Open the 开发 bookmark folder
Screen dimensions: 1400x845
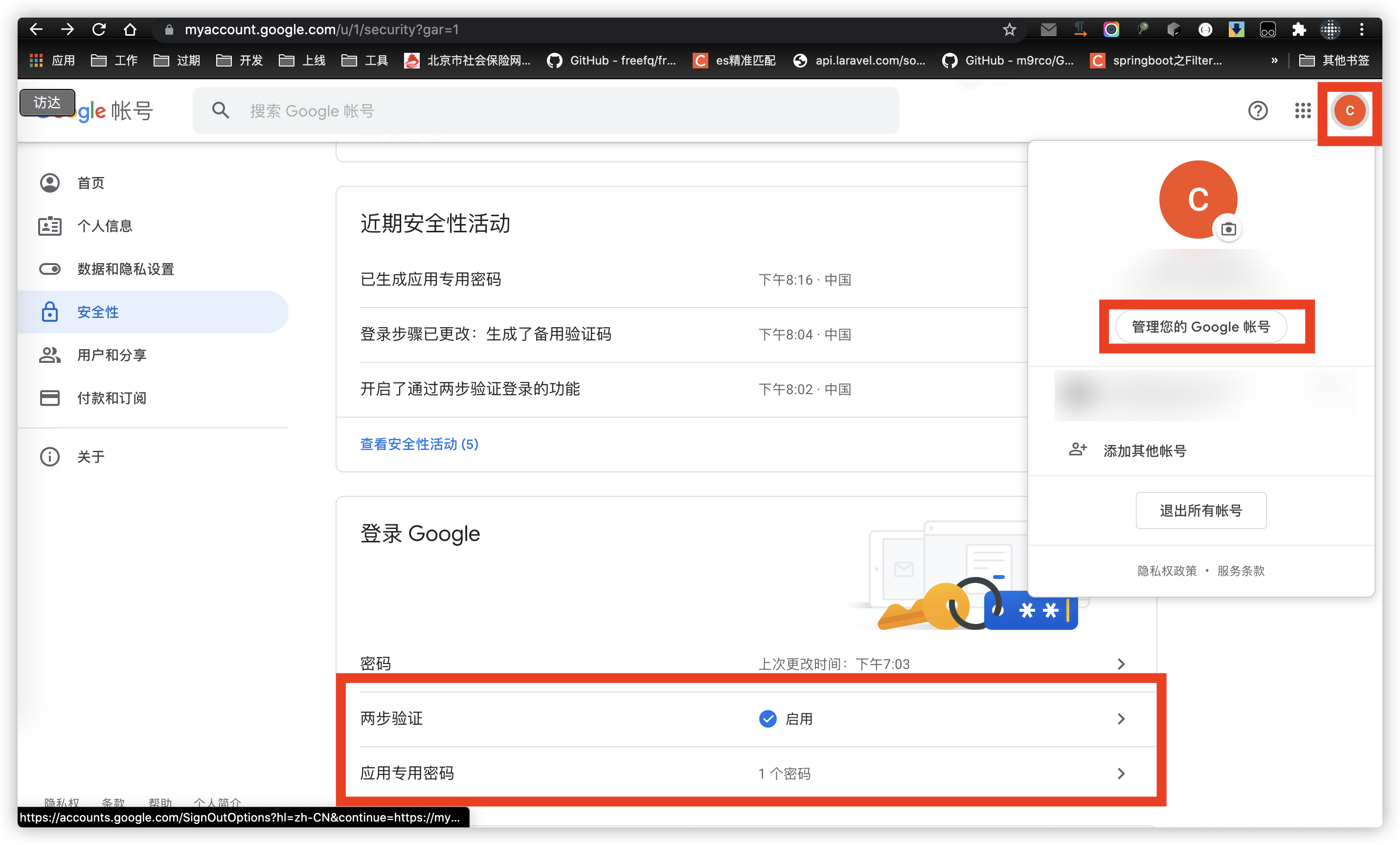(240, 60)
